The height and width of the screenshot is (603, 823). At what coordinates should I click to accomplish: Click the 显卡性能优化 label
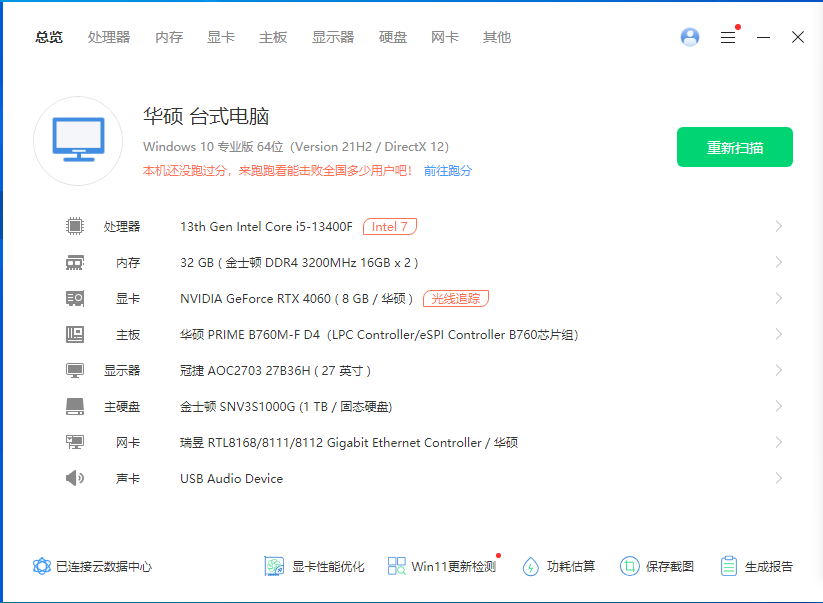pyautogui.click(x=328, y=566)
